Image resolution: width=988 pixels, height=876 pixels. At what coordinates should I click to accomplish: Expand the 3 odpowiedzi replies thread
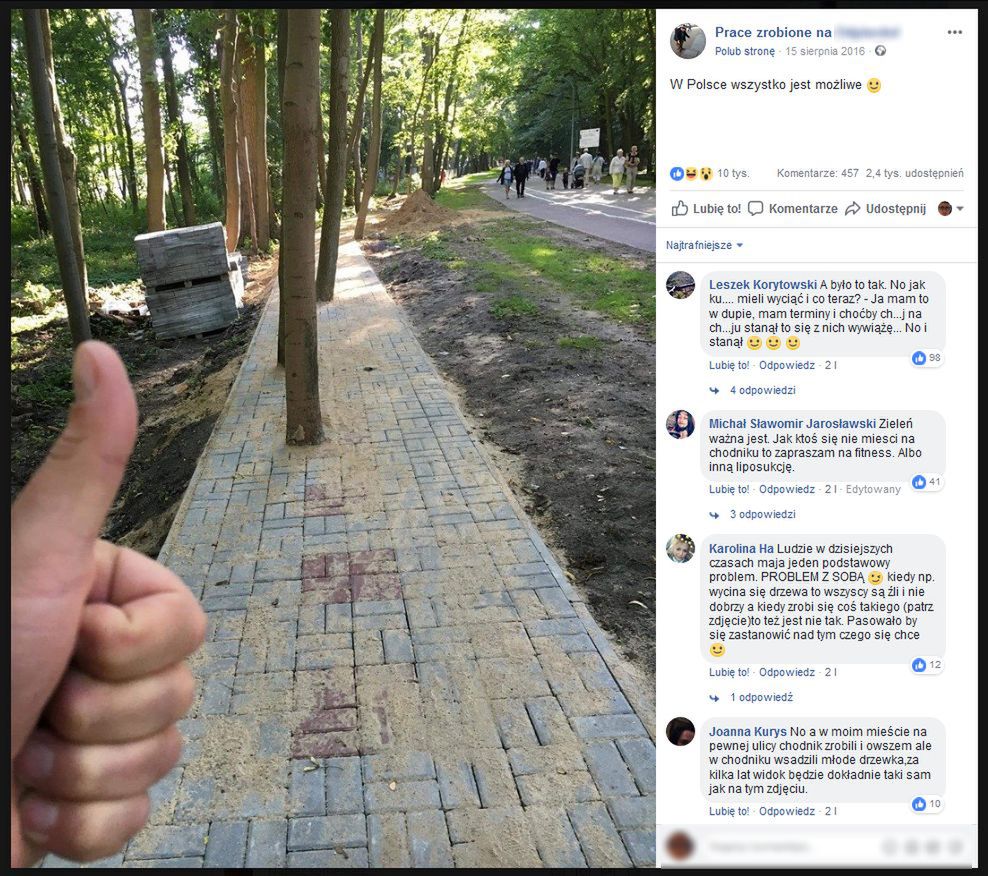(x=762, y=515)
